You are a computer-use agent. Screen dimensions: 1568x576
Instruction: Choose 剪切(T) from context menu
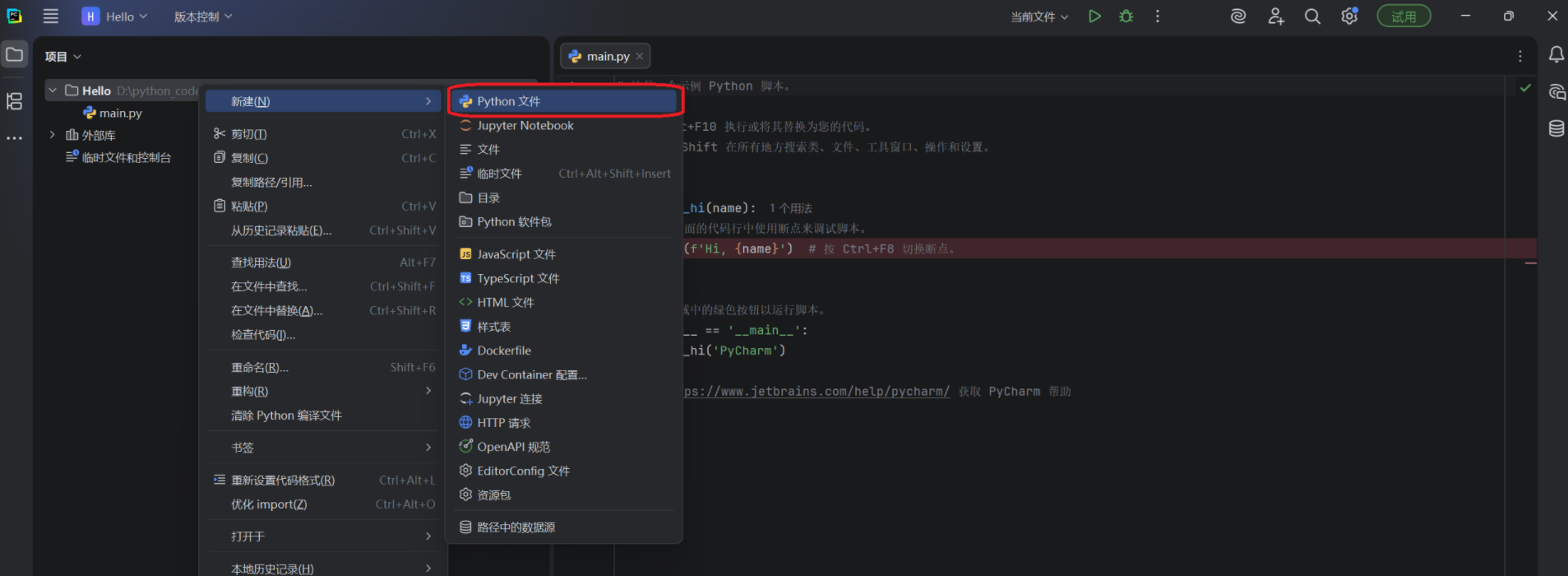click(323, 133)
